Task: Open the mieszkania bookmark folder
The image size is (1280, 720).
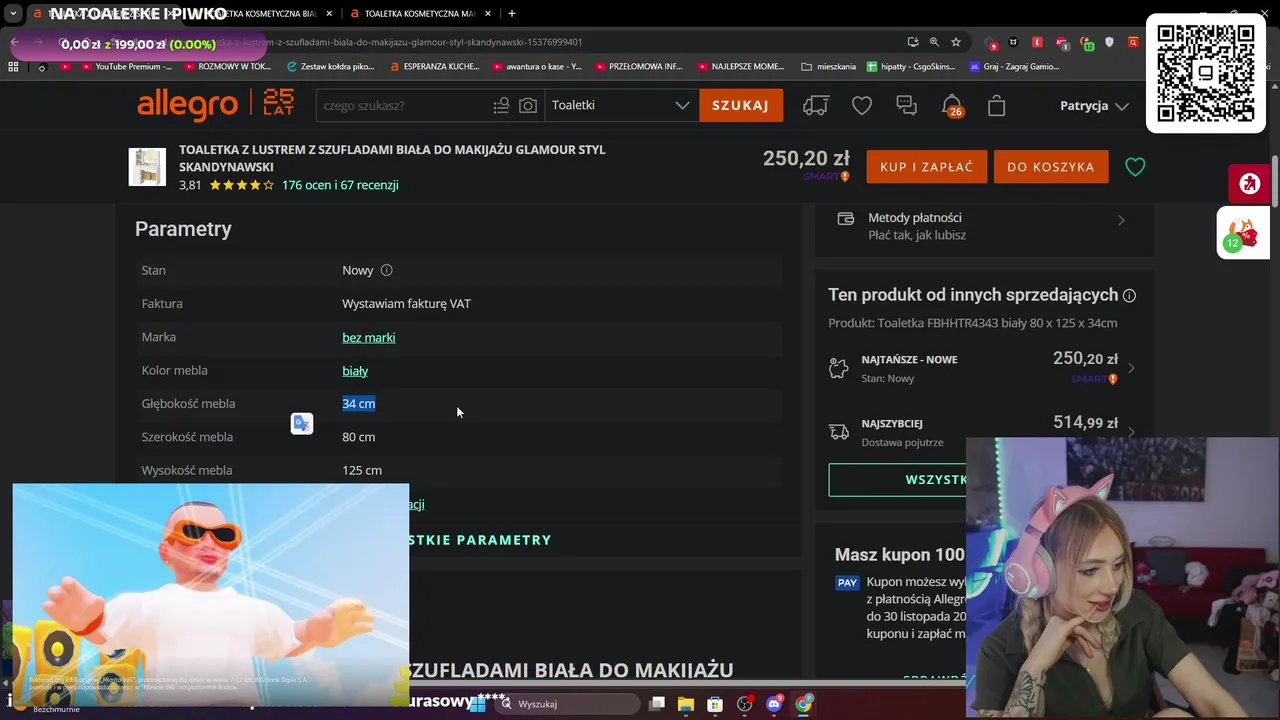Action: [x=829, y=66]
